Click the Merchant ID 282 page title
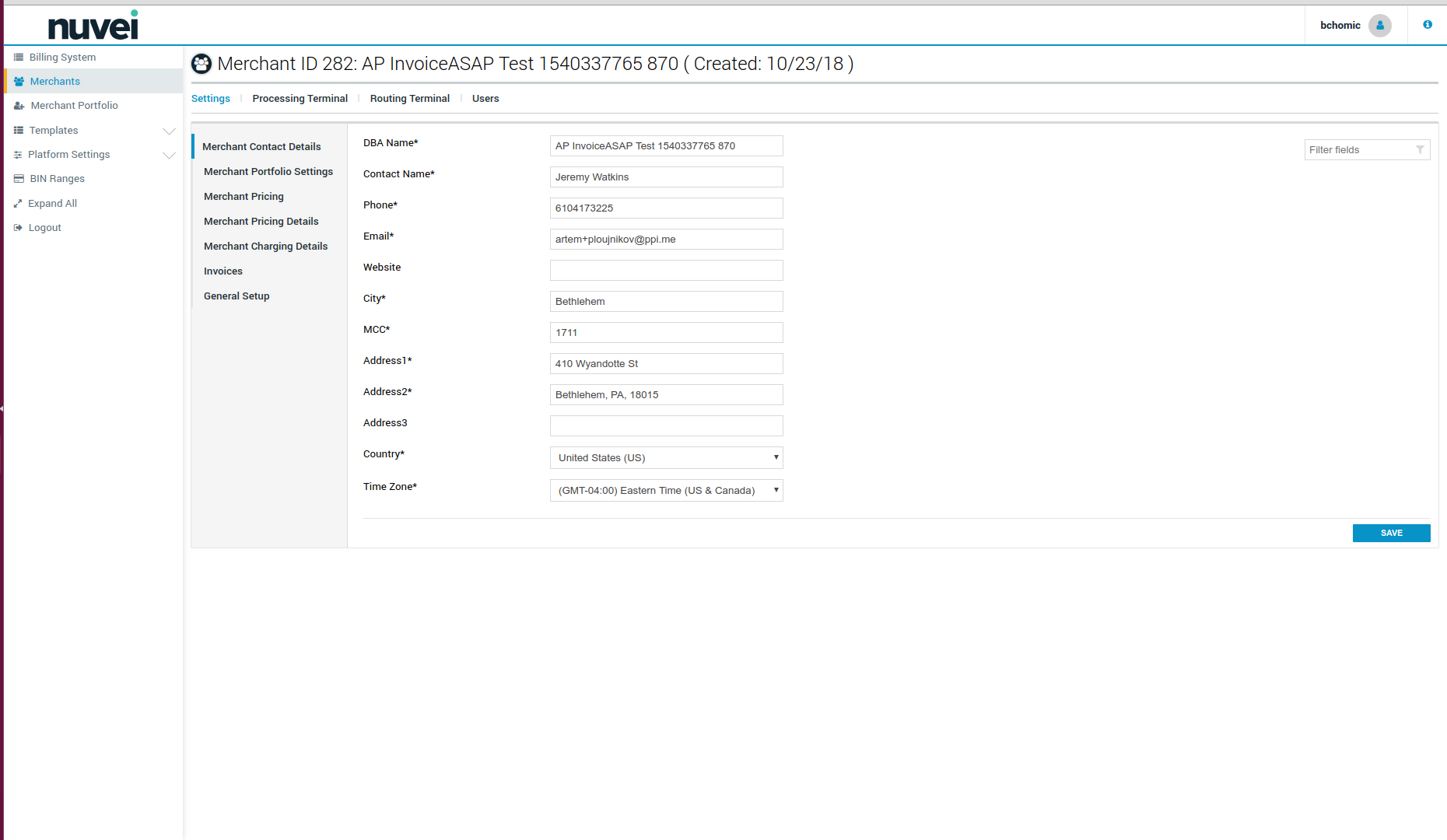 [x=535, y=64]
